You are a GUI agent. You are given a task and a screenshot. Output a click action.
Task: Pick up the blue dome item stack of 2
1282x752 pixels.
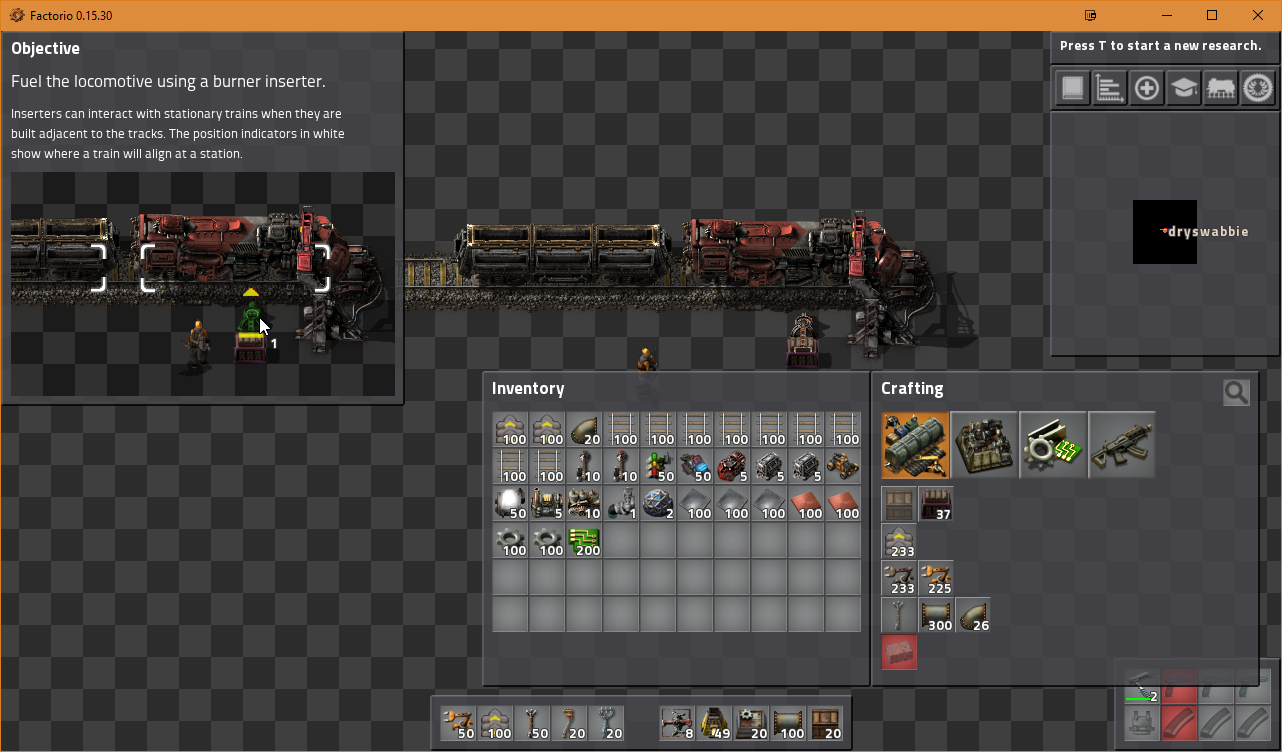pos(658,503)
